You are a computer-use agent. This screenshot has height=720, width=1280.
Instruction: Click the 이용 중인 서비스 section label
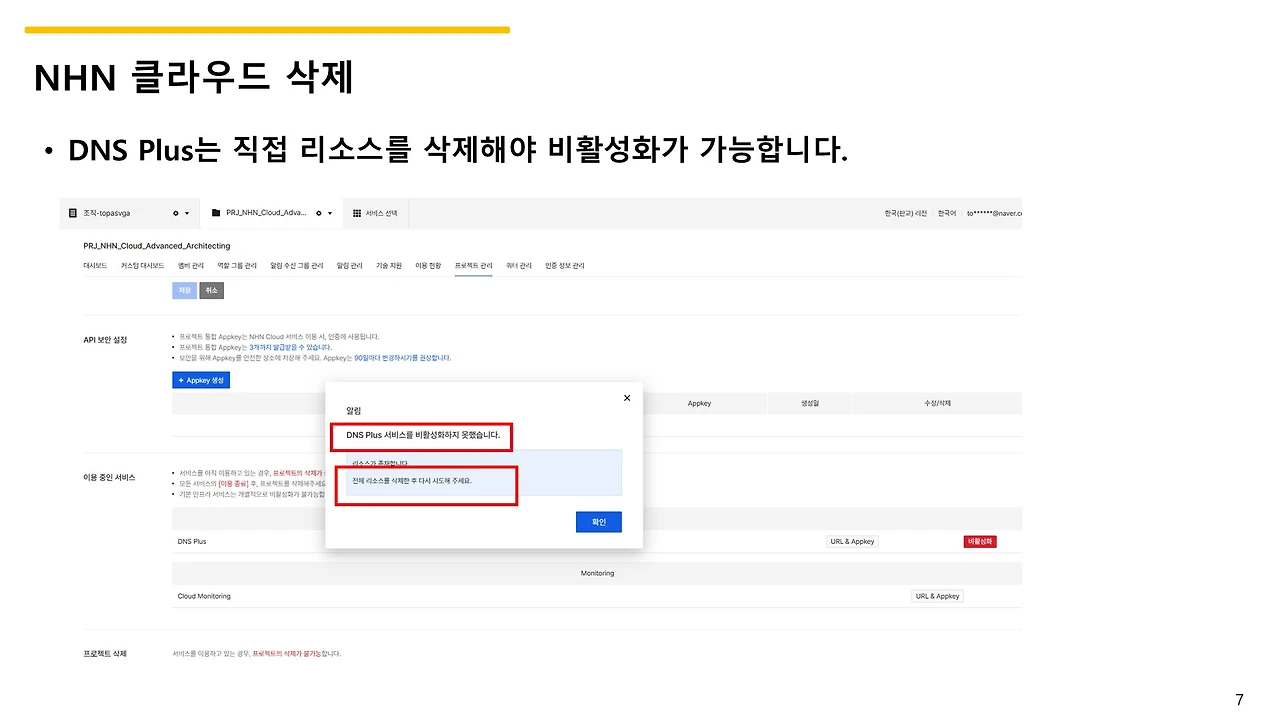(x=109, y=477)
